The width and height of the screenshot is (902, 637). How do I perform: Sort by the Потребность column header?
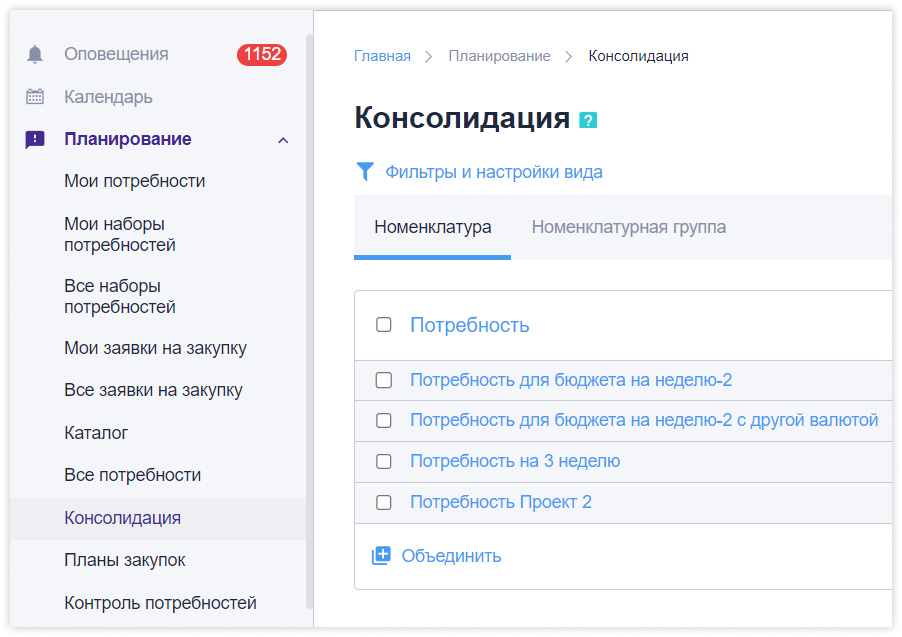click(469, 325)
